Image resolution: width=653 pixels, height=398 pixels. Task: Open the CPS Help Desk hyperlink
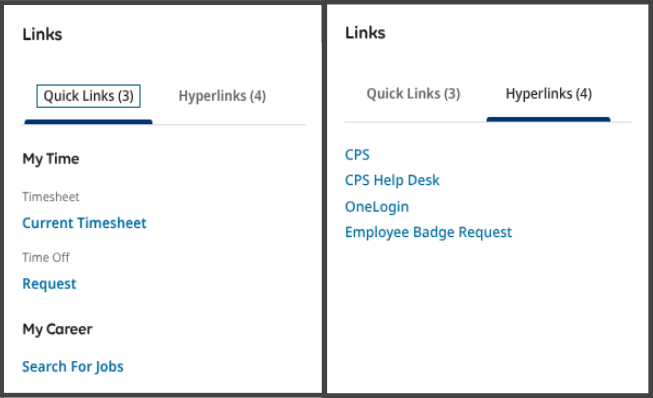coord(392,180)
